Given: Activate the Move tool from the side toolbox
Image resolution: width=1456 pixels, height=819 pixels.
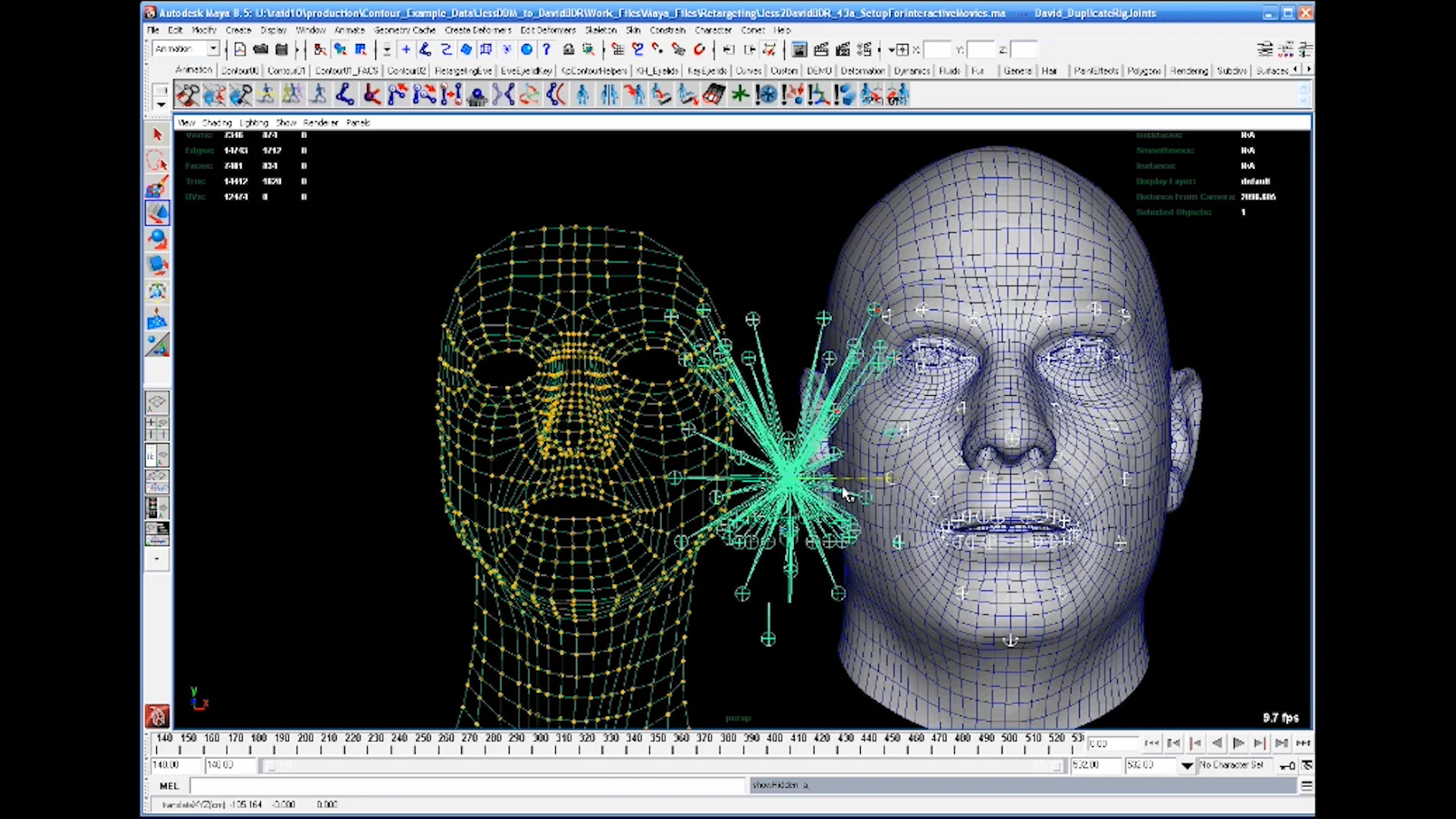Looking at the screenshot, I should [x=157, y=213].
